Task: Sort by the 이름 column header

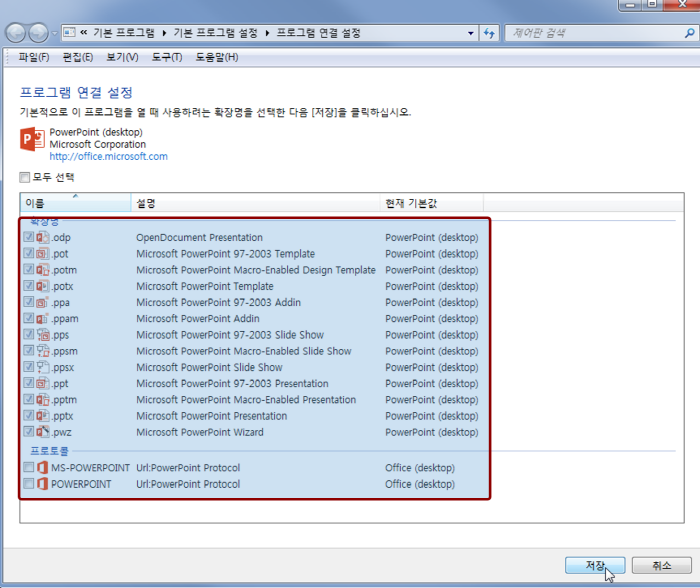Action: (75, 203)
